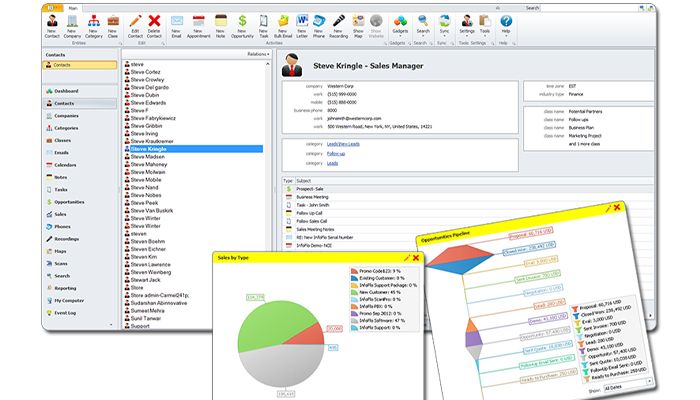The image size is (700, 400).
Task: Switch to the Main ribbon tab
Action: click(x=73, y=8)
